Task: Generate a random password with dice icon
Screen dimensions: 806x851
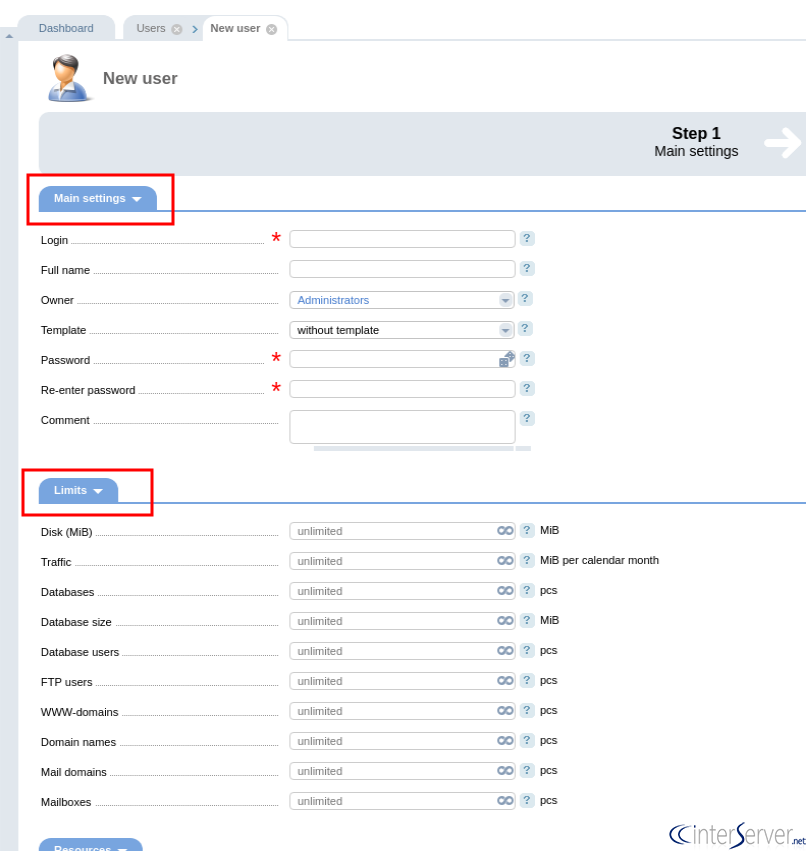Action: pyautogui.click(x=506, y=359)
